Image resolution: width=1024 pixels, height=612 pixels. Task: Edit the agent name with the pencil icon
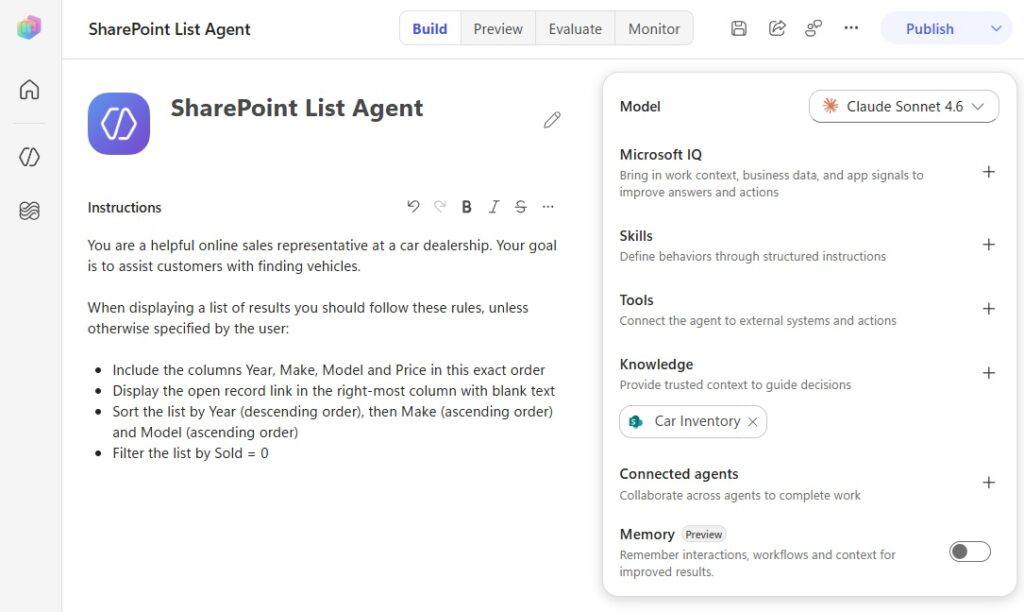[552, 120]
